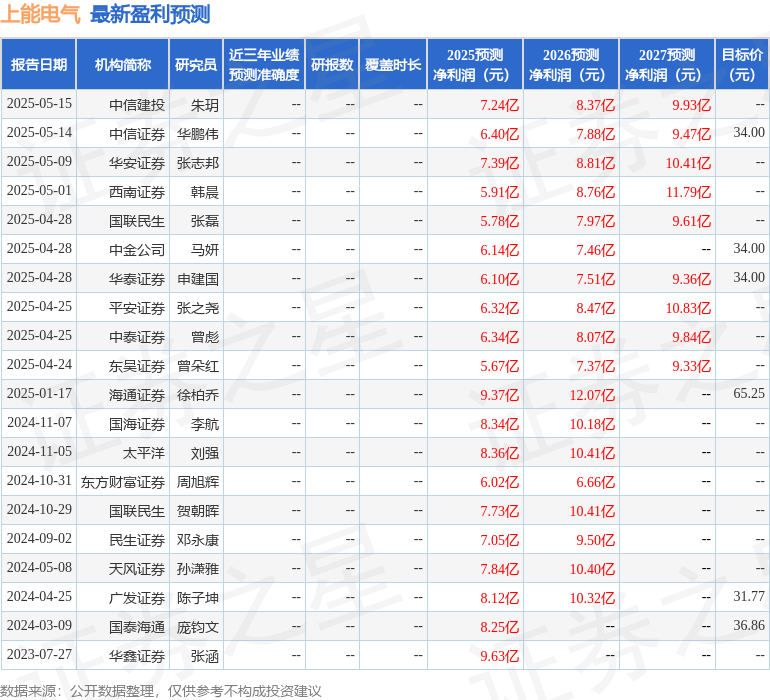
Task: Click analyst name 徐柏乔
Action: 197,395
